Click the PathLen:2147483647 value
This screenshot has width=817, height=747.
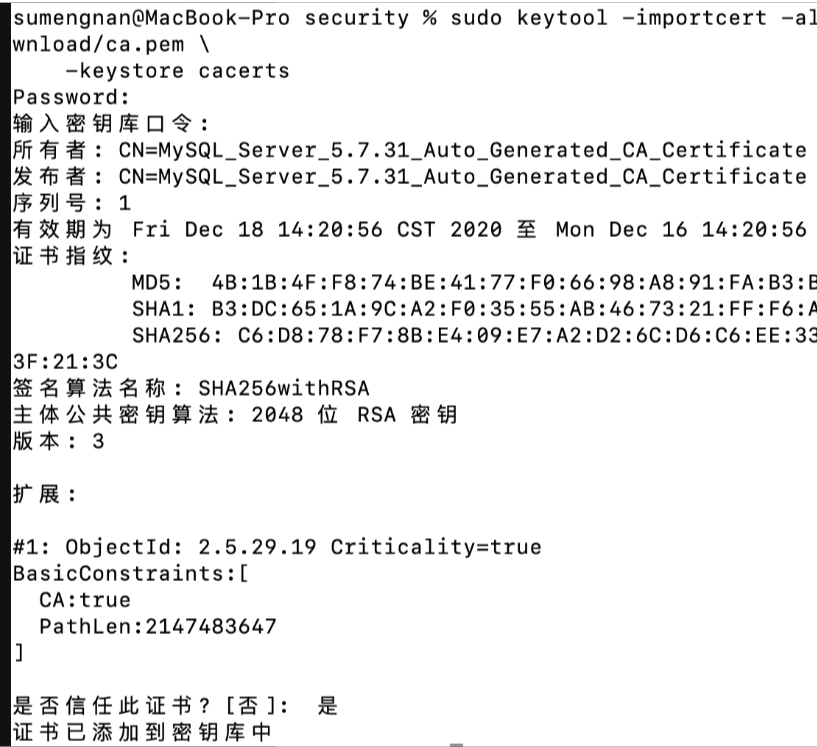coord(157,627)
